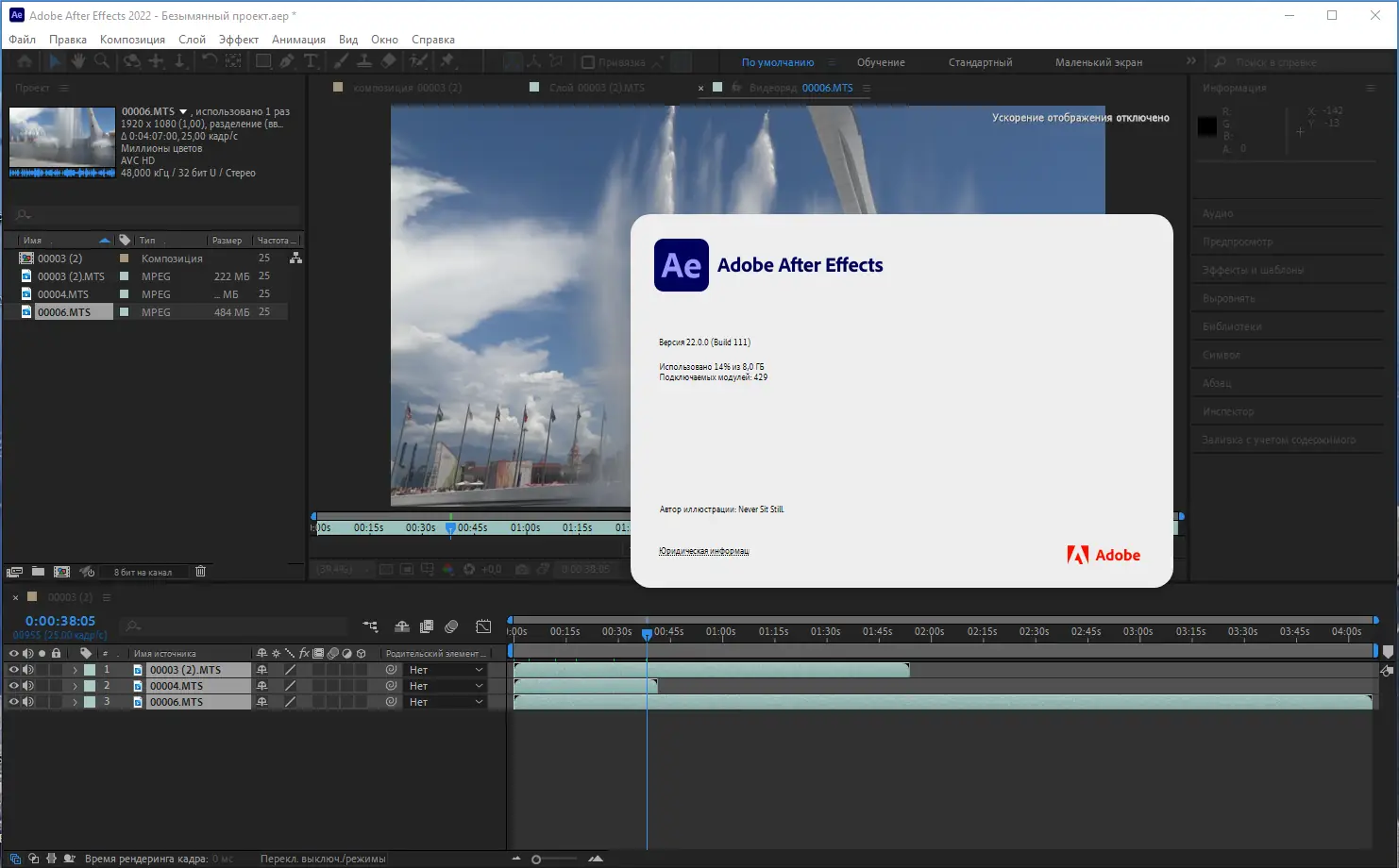Image resolution: width=1399 pixels, height=868 pixels.
Task: Expand properties of layer 00006.MTS
Action: tap(75, 702)
